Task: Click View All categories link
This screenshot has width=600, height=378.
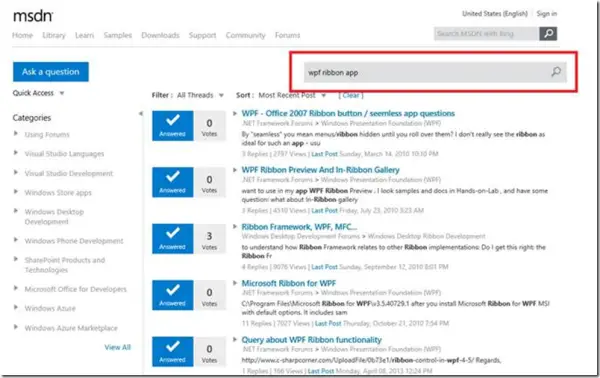Action: click(117, 347)
